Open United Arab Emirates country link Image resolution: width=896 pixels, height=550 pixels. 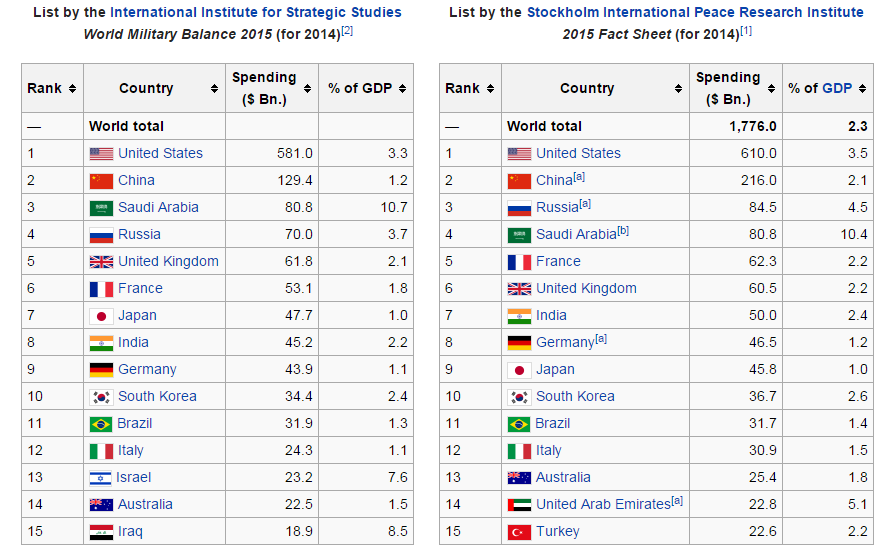pos(603,504)
